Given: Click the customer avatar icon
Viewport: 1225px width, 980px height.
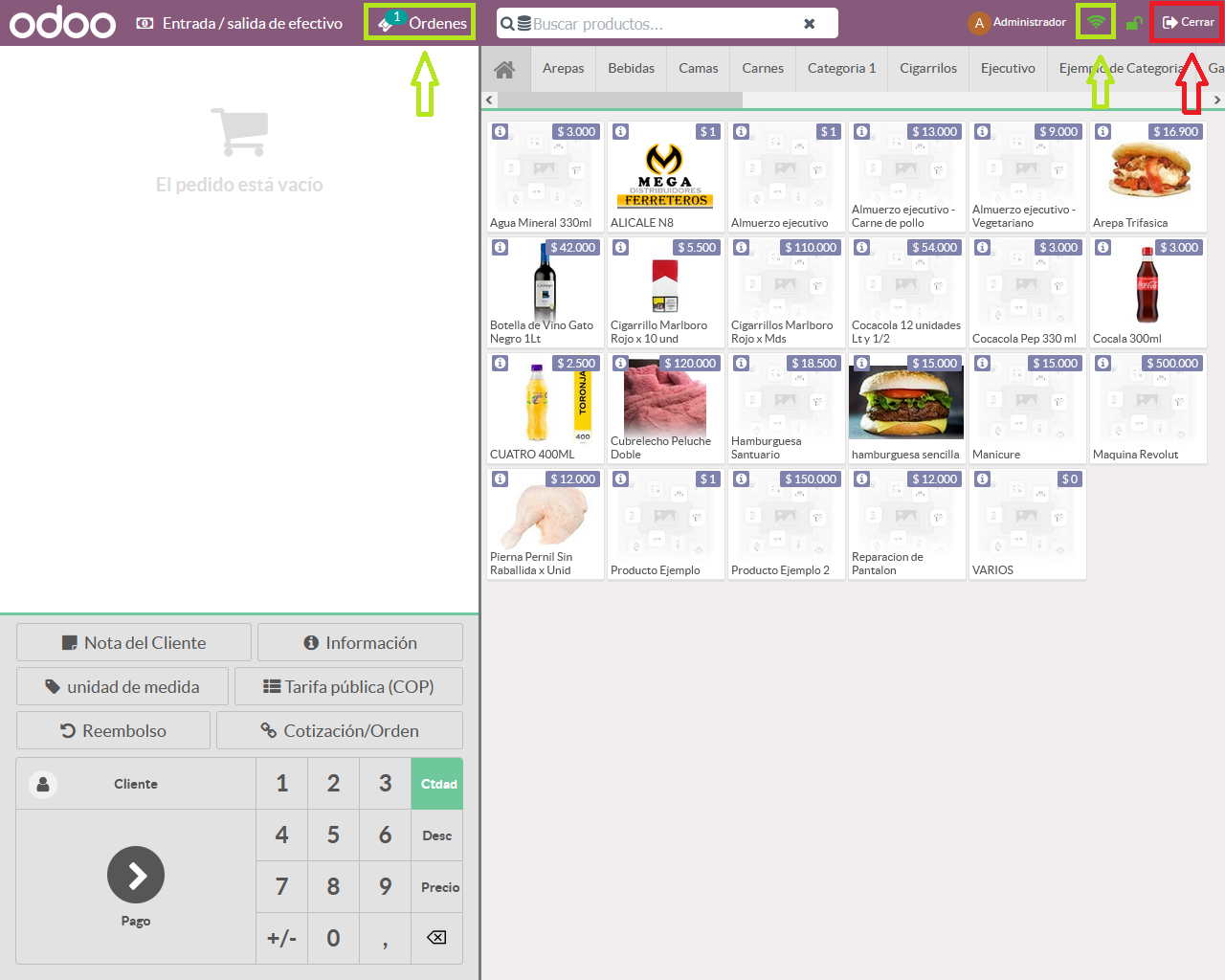Looking at the screenshot, I should 43,784.
